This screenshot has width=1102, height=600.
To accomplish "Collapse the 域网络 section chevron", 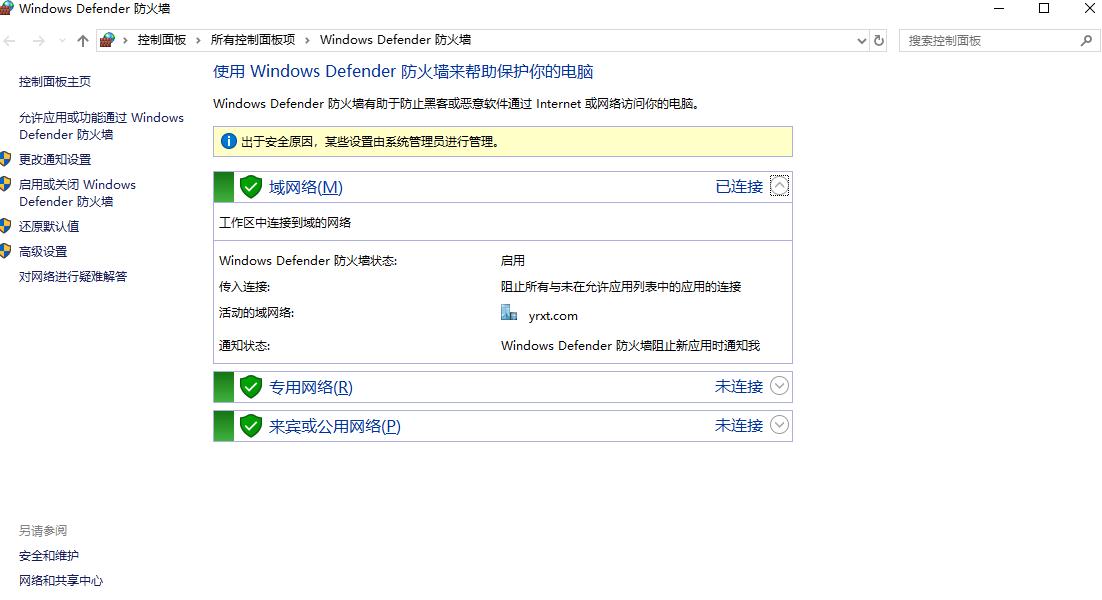I will click(x=779, y=186).
